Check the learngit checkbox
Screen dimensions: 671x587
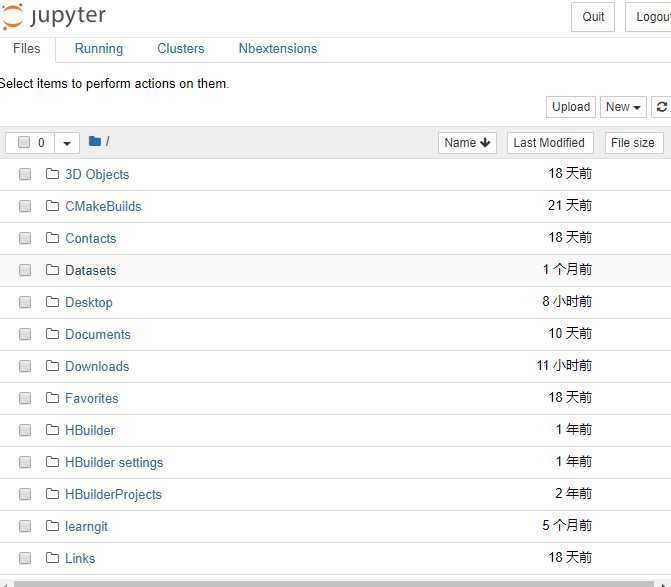[25, 526]
